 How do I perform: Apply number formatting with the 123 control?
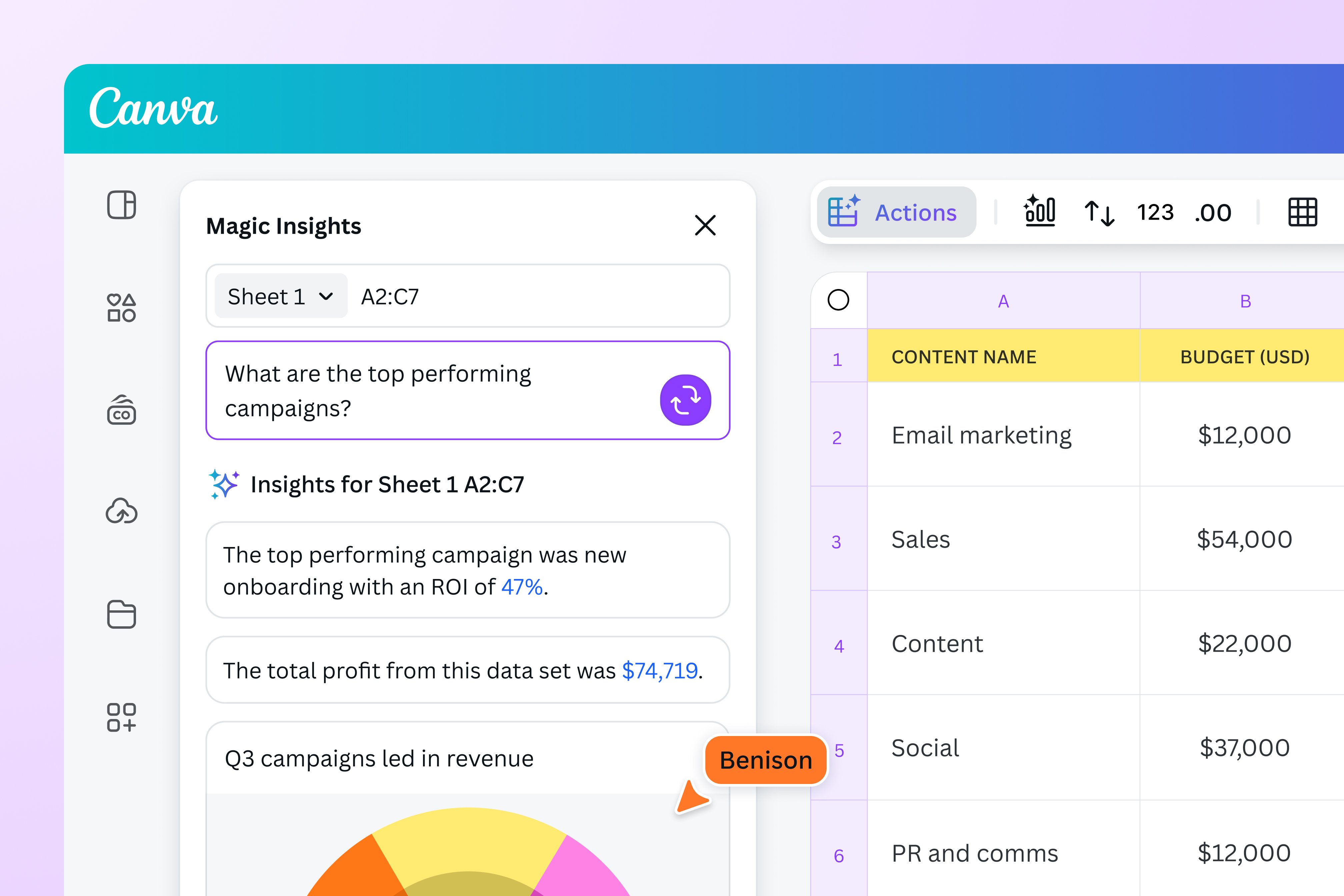[x=1155, y=212]
